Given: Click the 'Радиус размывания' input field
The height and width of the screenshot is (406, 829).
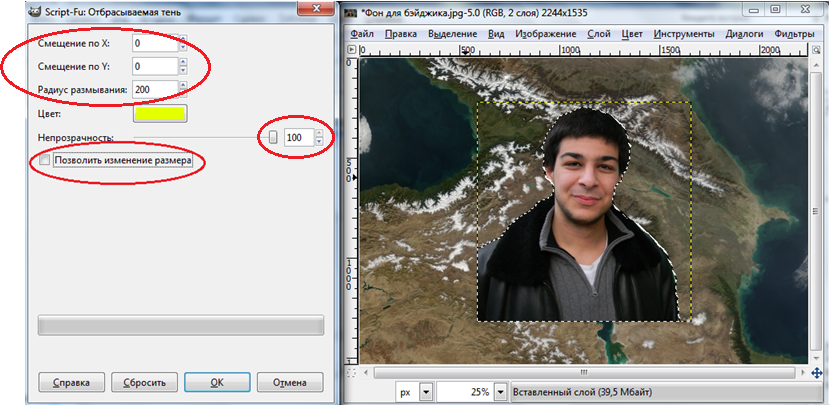Looking at the screenshot, I should click(x=155, y=89).
